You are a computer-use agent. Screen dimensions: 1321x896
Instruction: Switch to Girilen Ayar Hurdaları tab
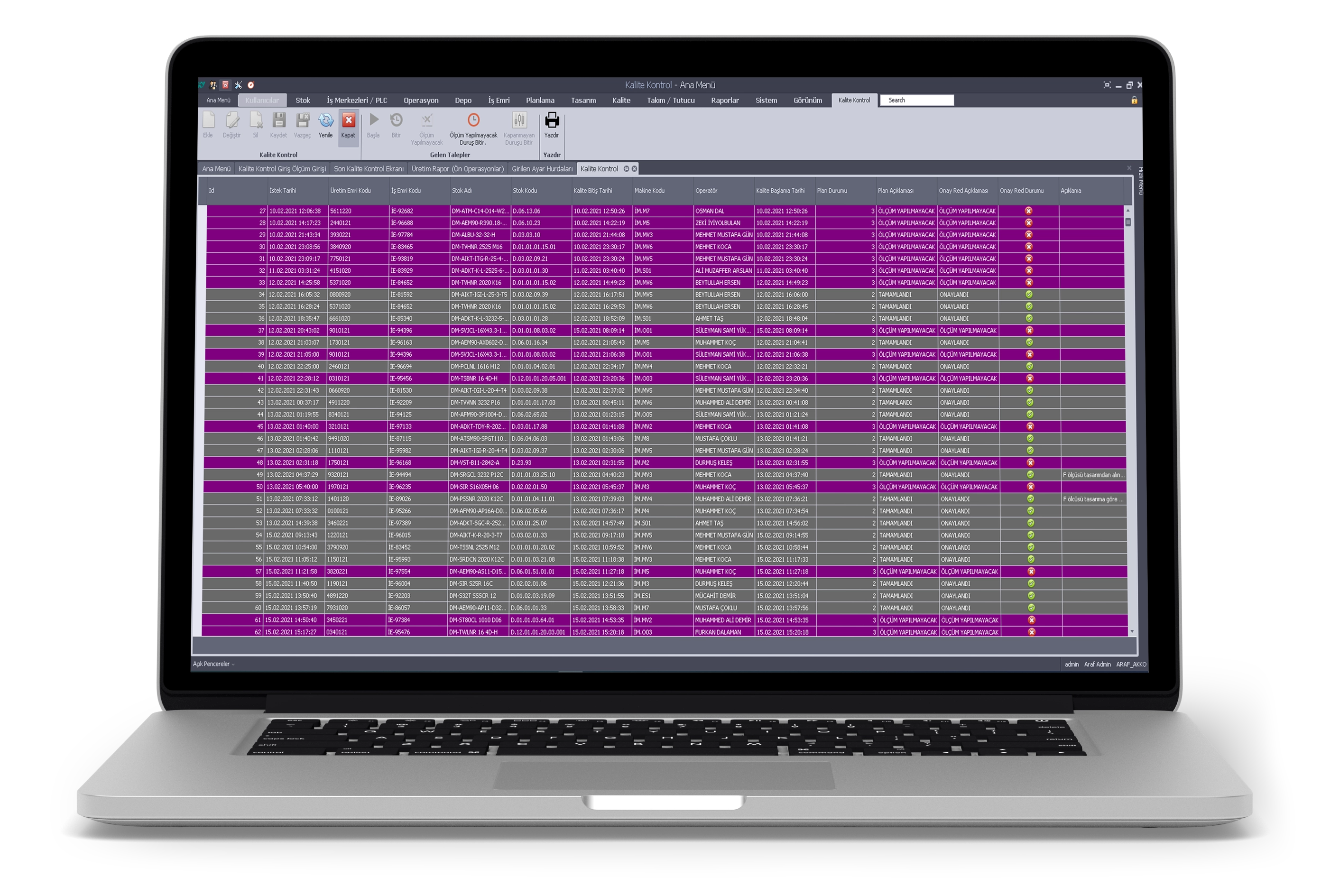click(x=542, y=169)
